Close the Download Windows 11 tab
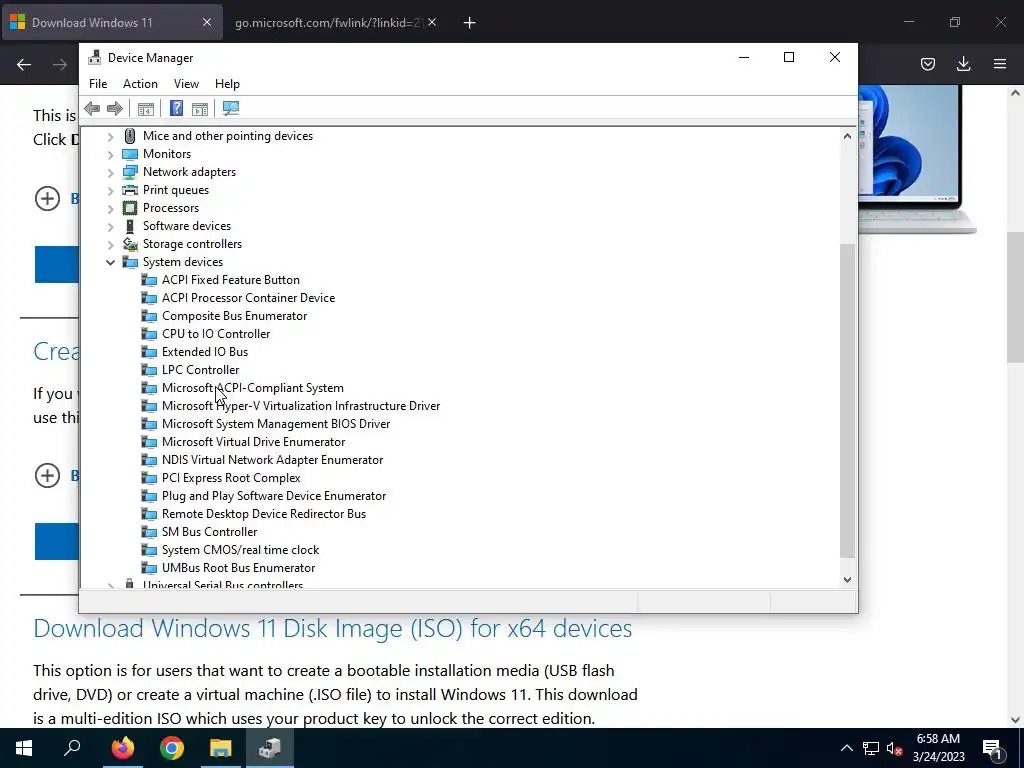Image resolution: width=1024 pixels, height=768 pixels. pos(206,22)
